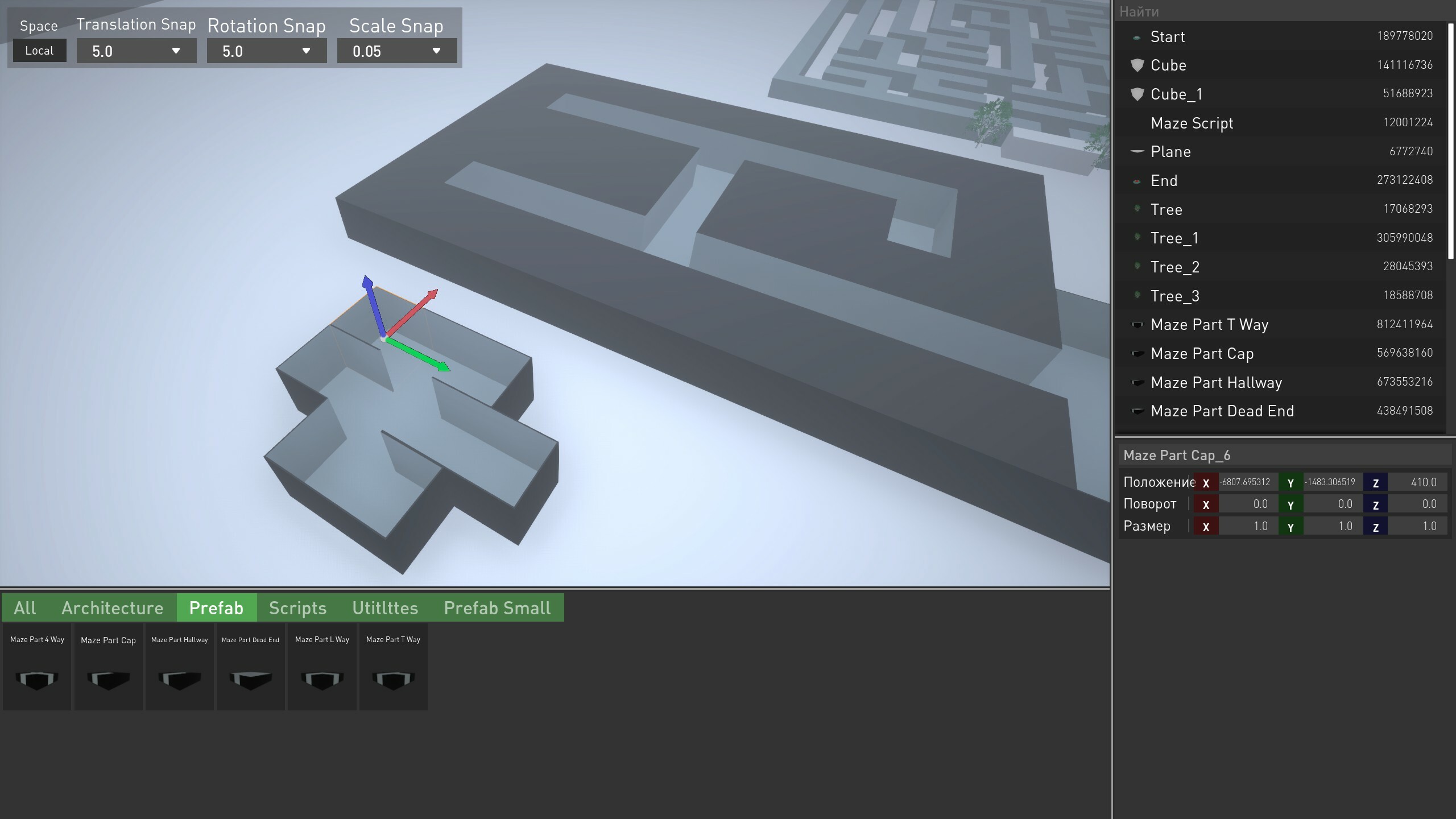This screenshot has height=819, width=1456.
Task: Switch to the Architecture tab
Action: [x=112, y=608]
